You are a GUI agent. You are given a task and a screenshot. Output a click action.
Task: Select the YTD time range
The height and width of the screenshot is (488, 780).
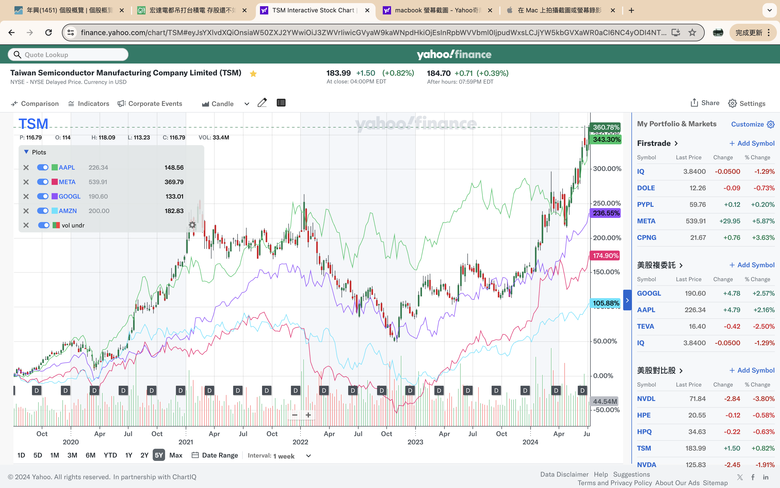point(110,455)
